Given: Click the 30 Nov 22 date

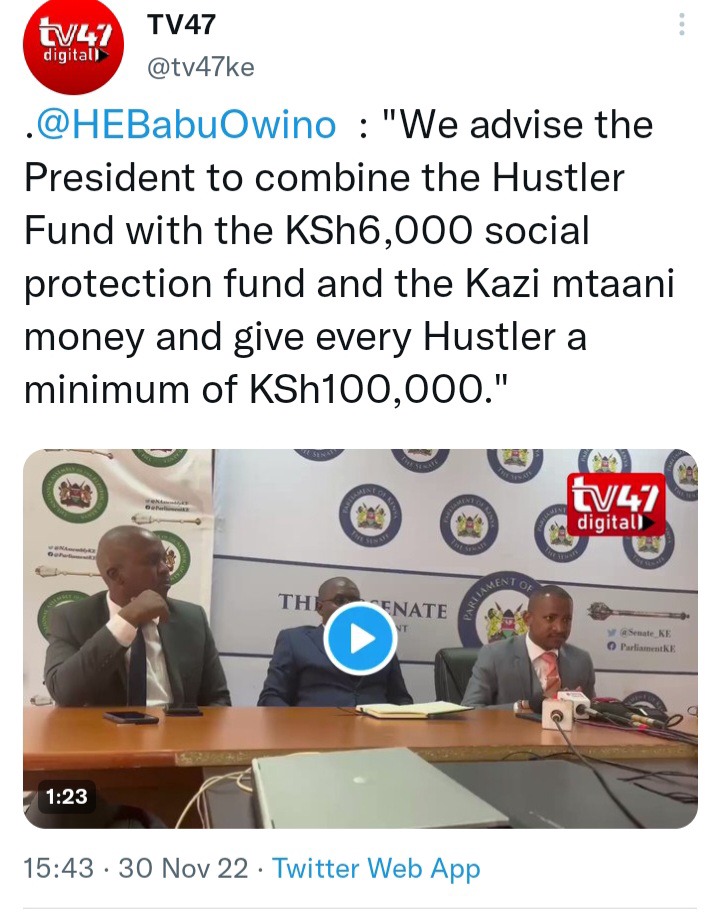Looking at the screenshot, I should coord(183,868).
